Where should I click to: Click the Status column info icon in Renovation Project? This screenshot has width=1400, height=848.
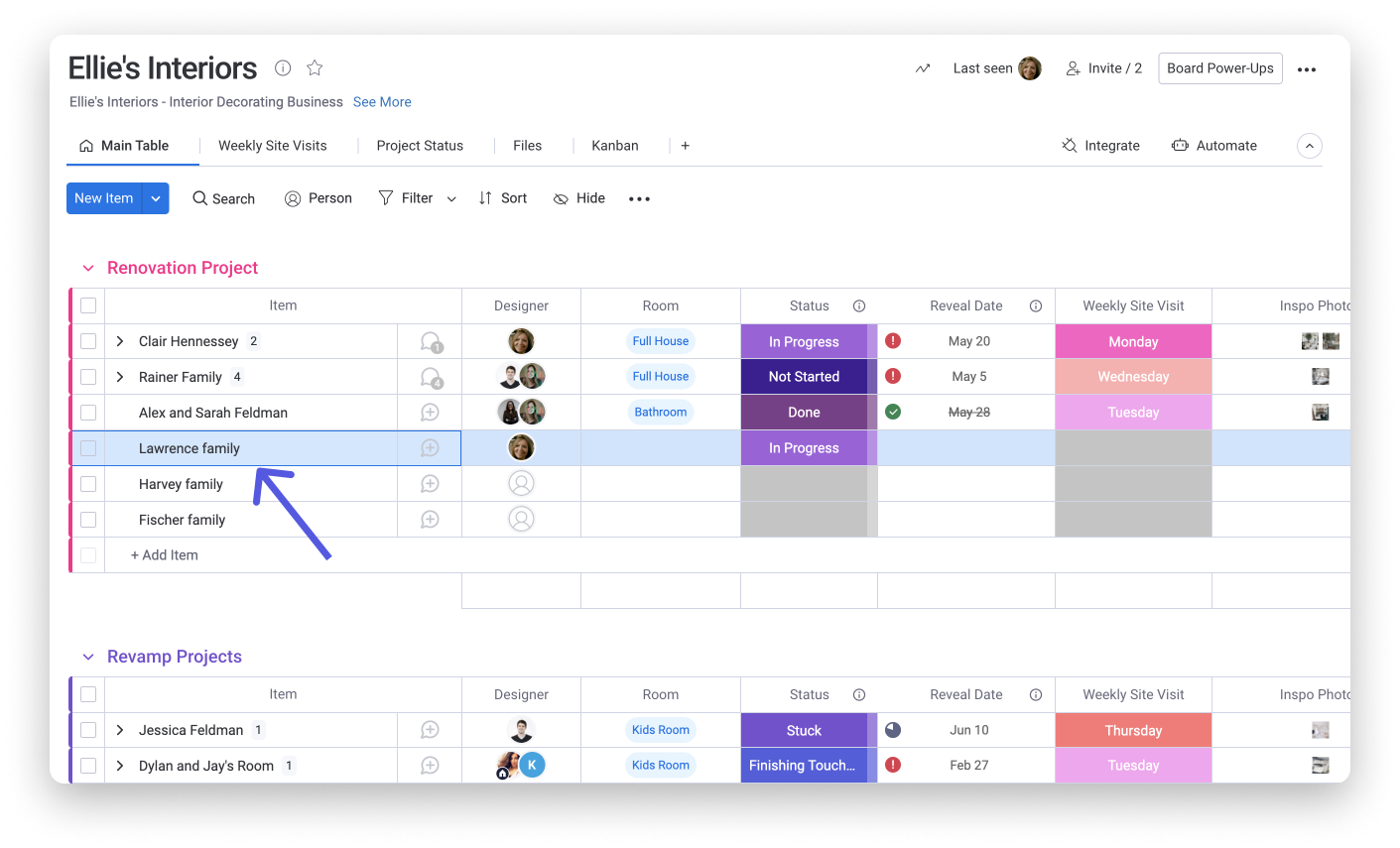tap(859, 305)
